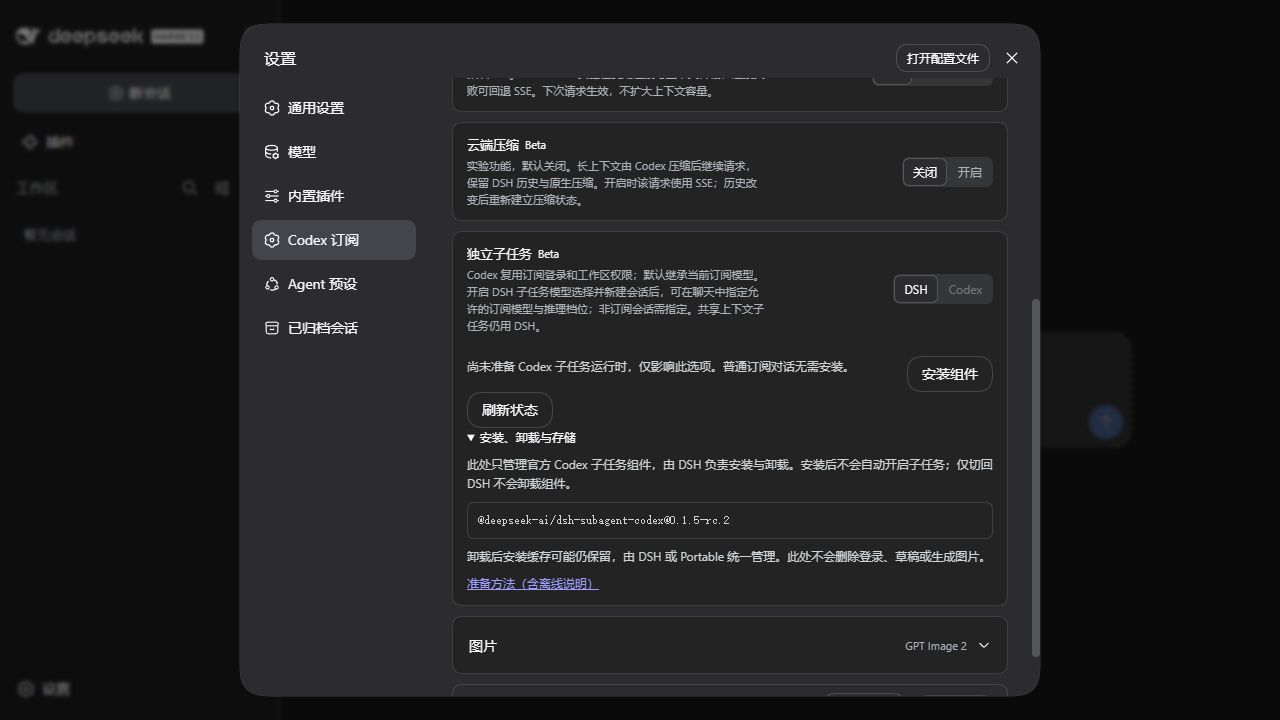
Task: Choose DSH for 独立子任务
Action: [x=916, y=289]
